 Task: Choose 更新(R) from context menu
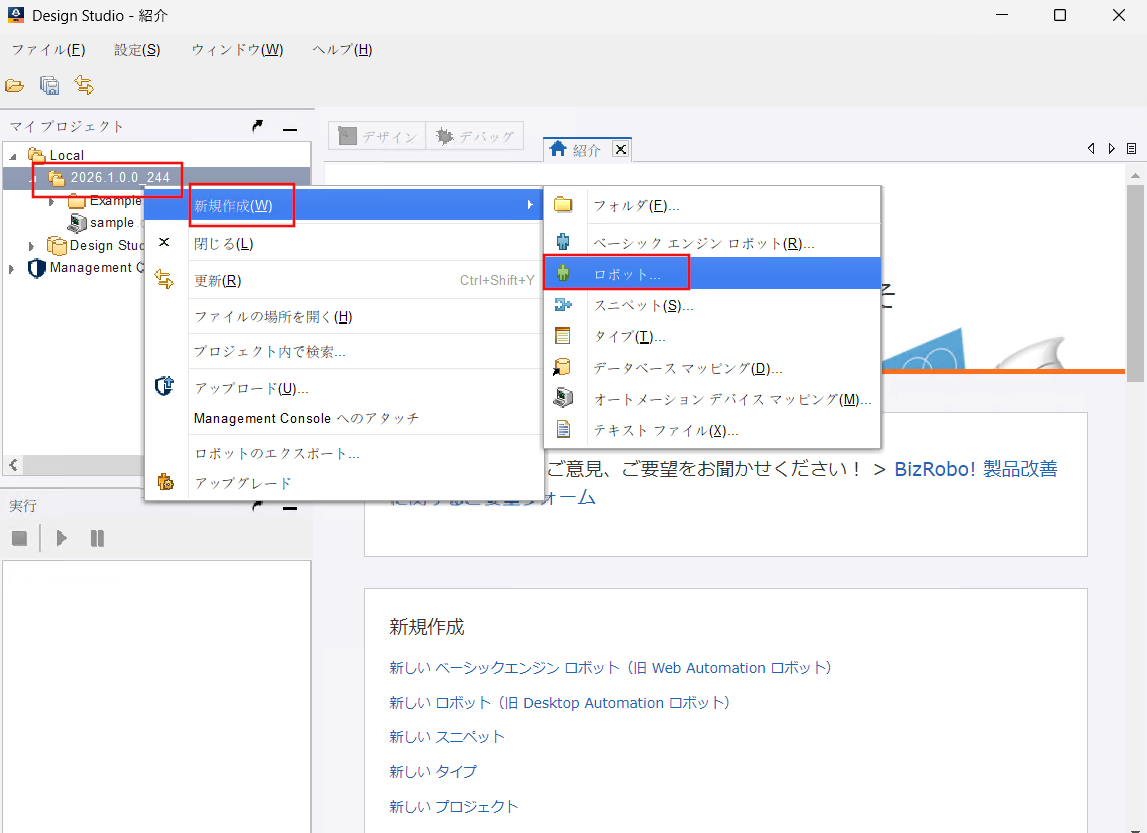pos(344,280)
